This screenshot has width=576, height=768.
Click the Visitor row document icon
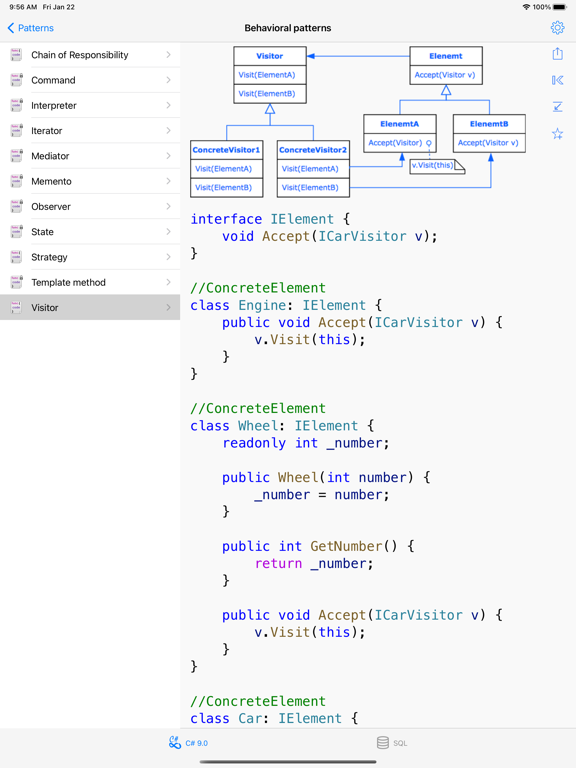tap(17, 308)
